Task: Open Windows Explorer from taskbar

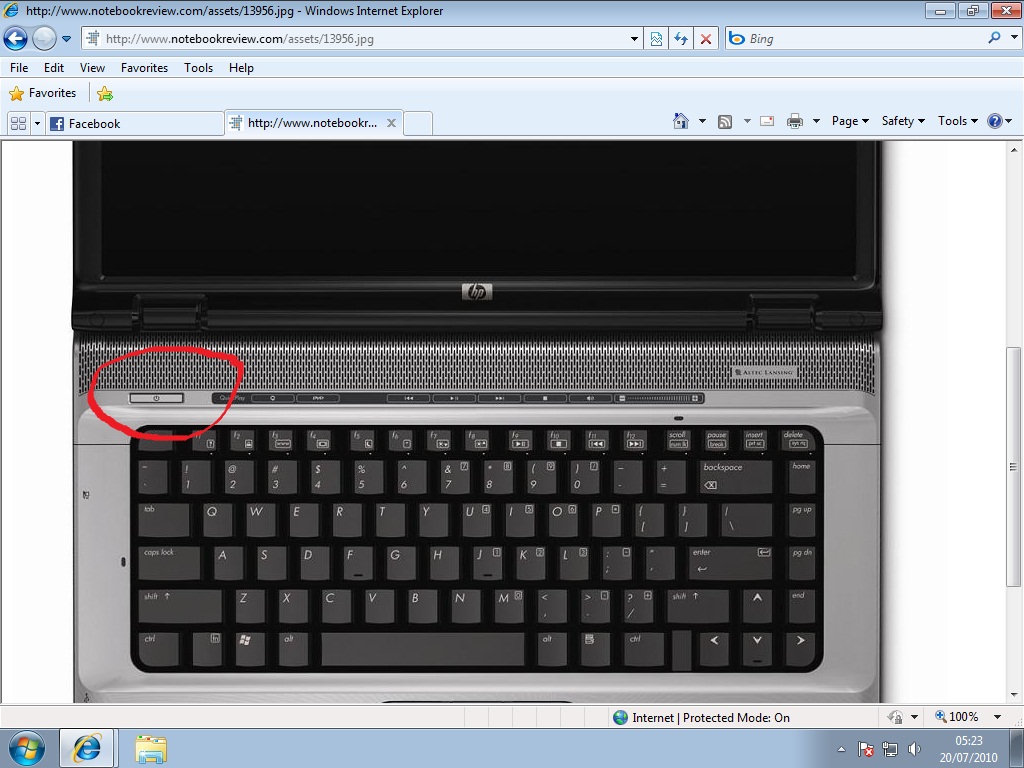Action: point(151,748)
